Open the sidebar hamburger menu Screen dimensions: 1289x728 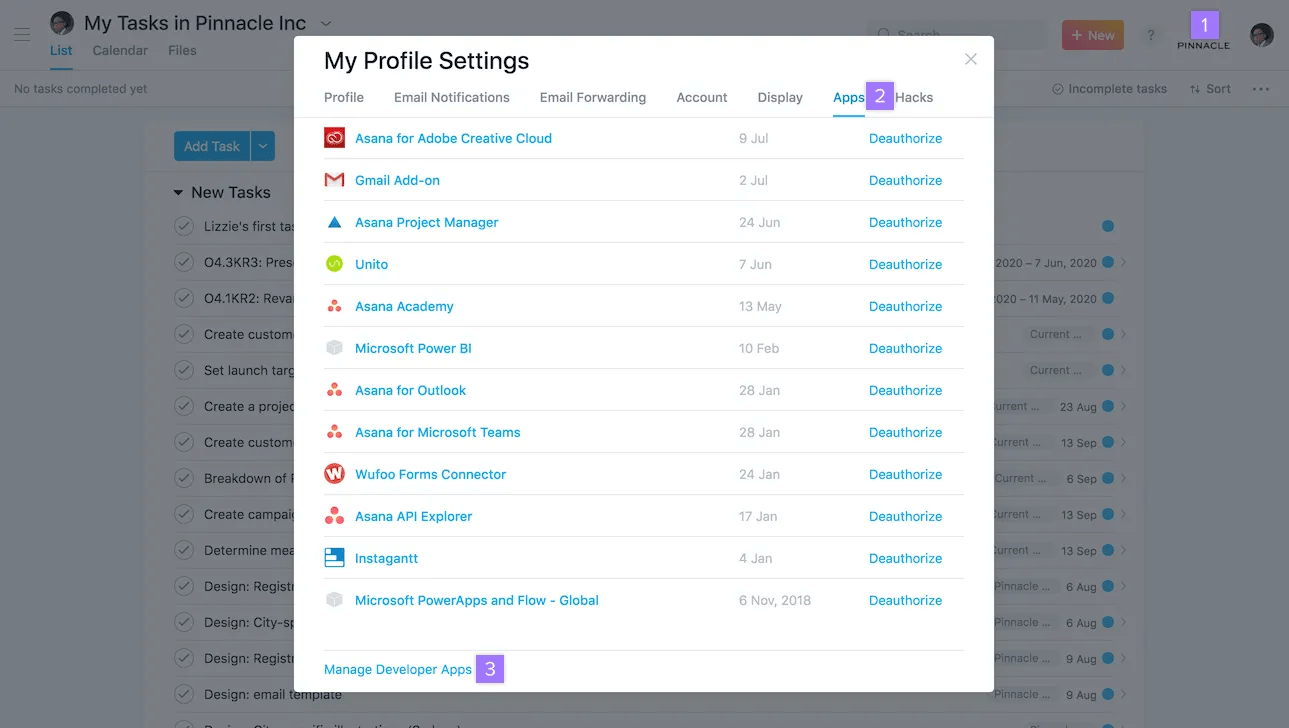(22, 35)
